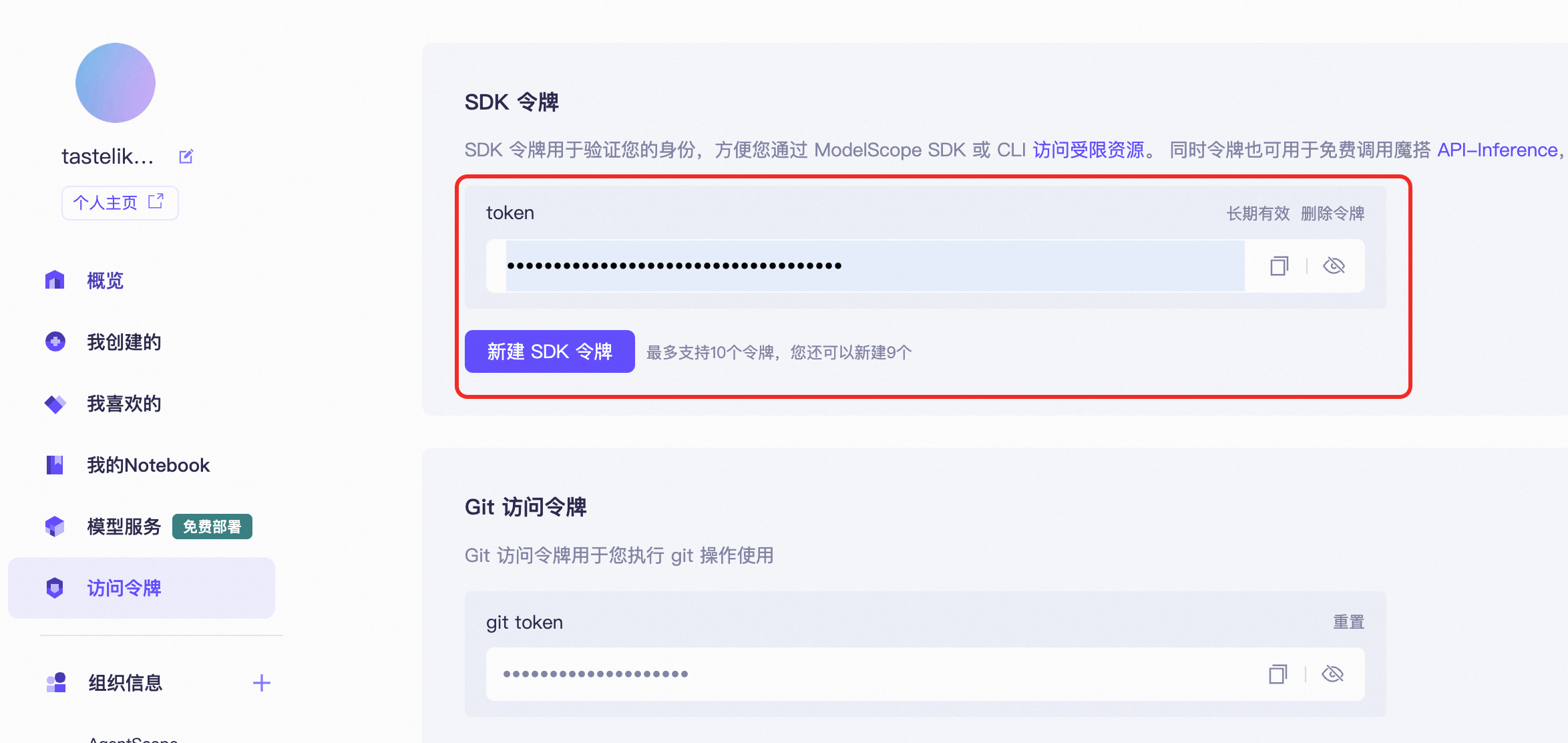Screen dimensions: 1568x743
Task: Open 我喜欢的 favorites section
Action: pos(124,404)
